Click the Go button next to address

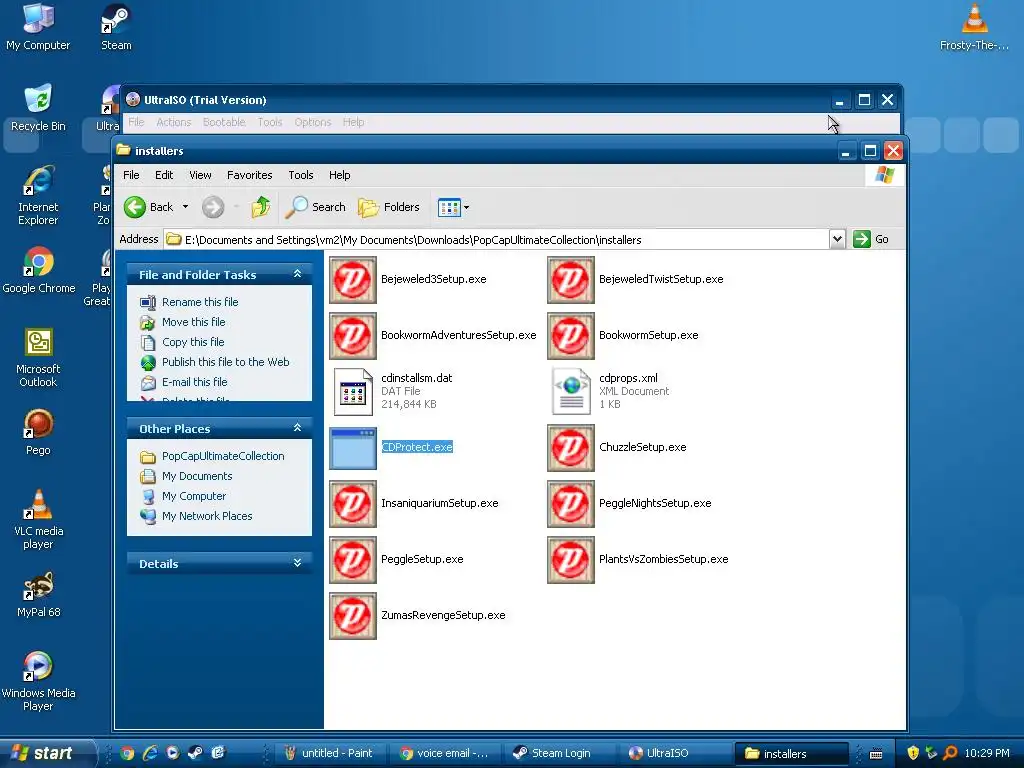pos(871,239)
